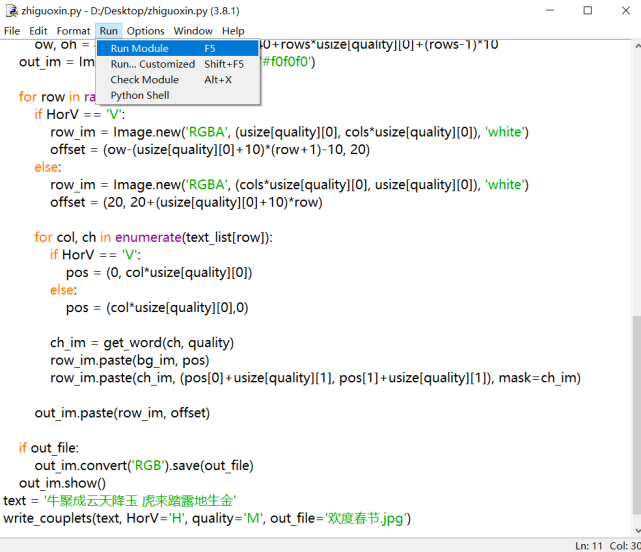Minimize the zhiguoxin.py editor window
Image resolution: width=641 pixels, height=552 pixels.
(x=540, y=10)
